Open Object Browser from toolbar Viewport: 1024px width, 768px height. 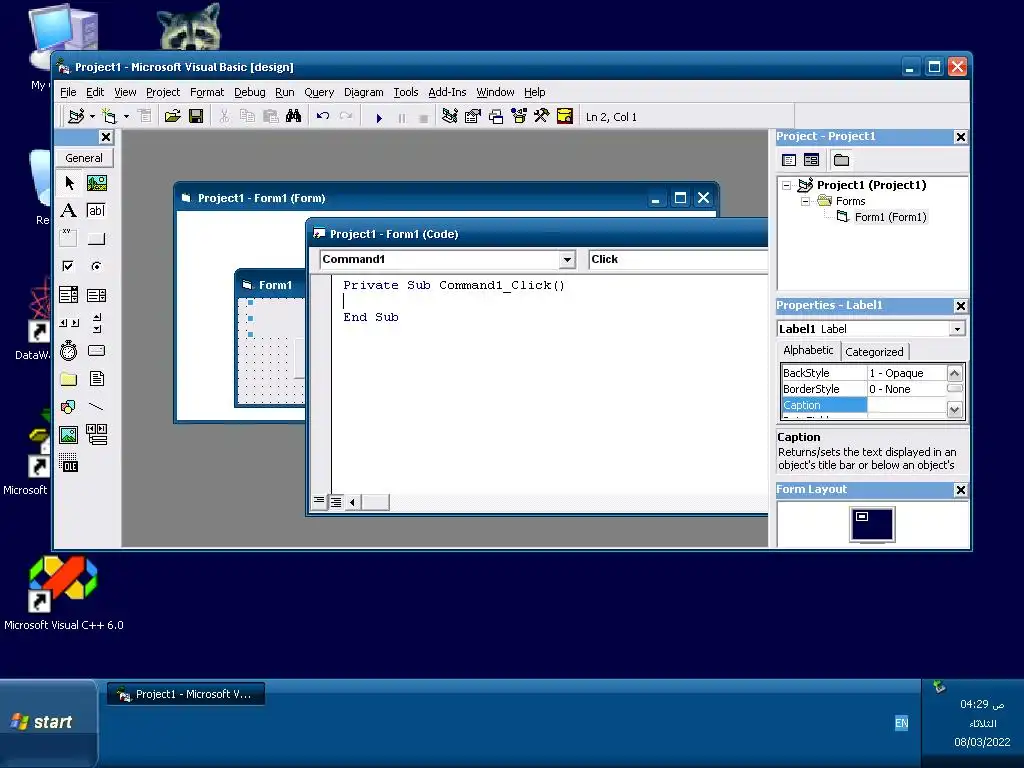(519, 116)
